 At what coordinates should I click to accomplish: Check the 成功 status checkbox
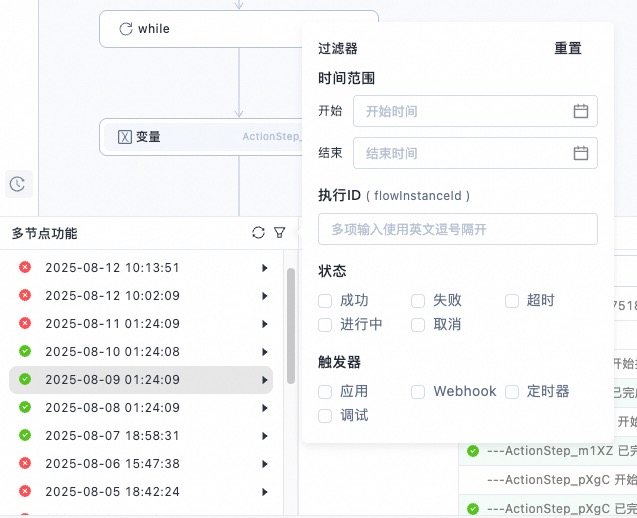tap(325, 301)
